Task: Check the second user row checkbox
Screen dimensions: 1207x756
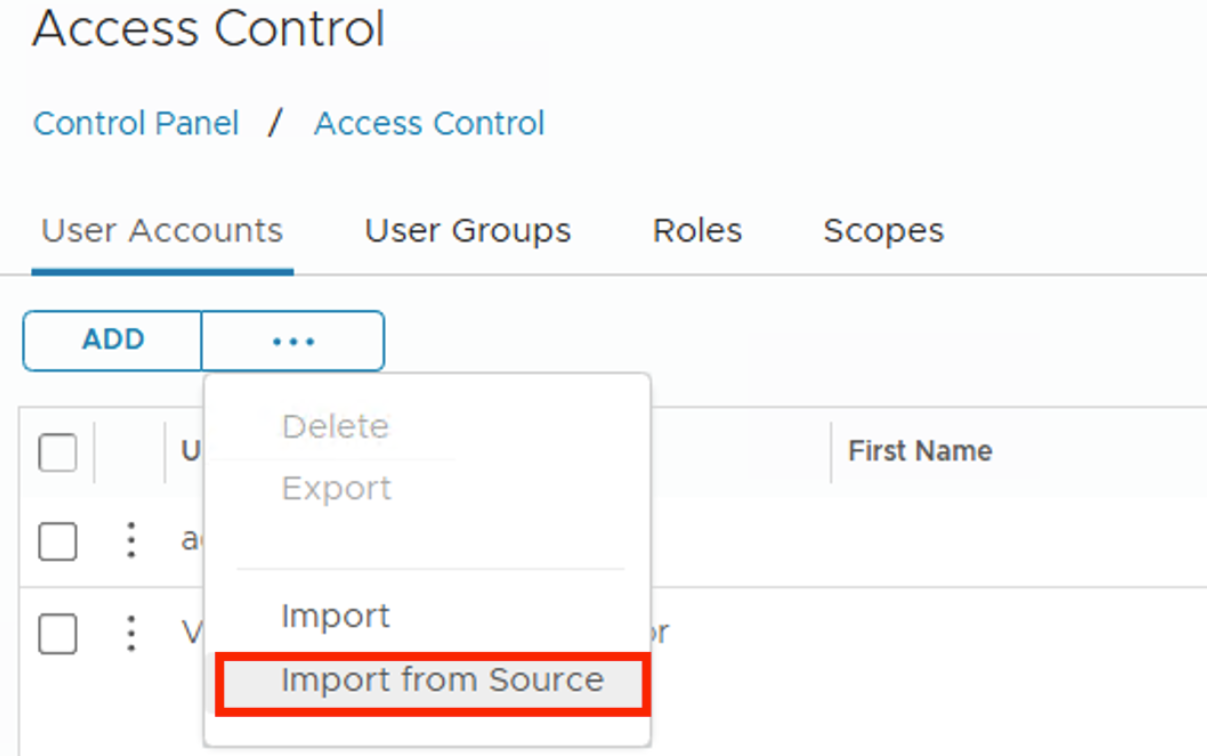Action: [x=58, y=634]
